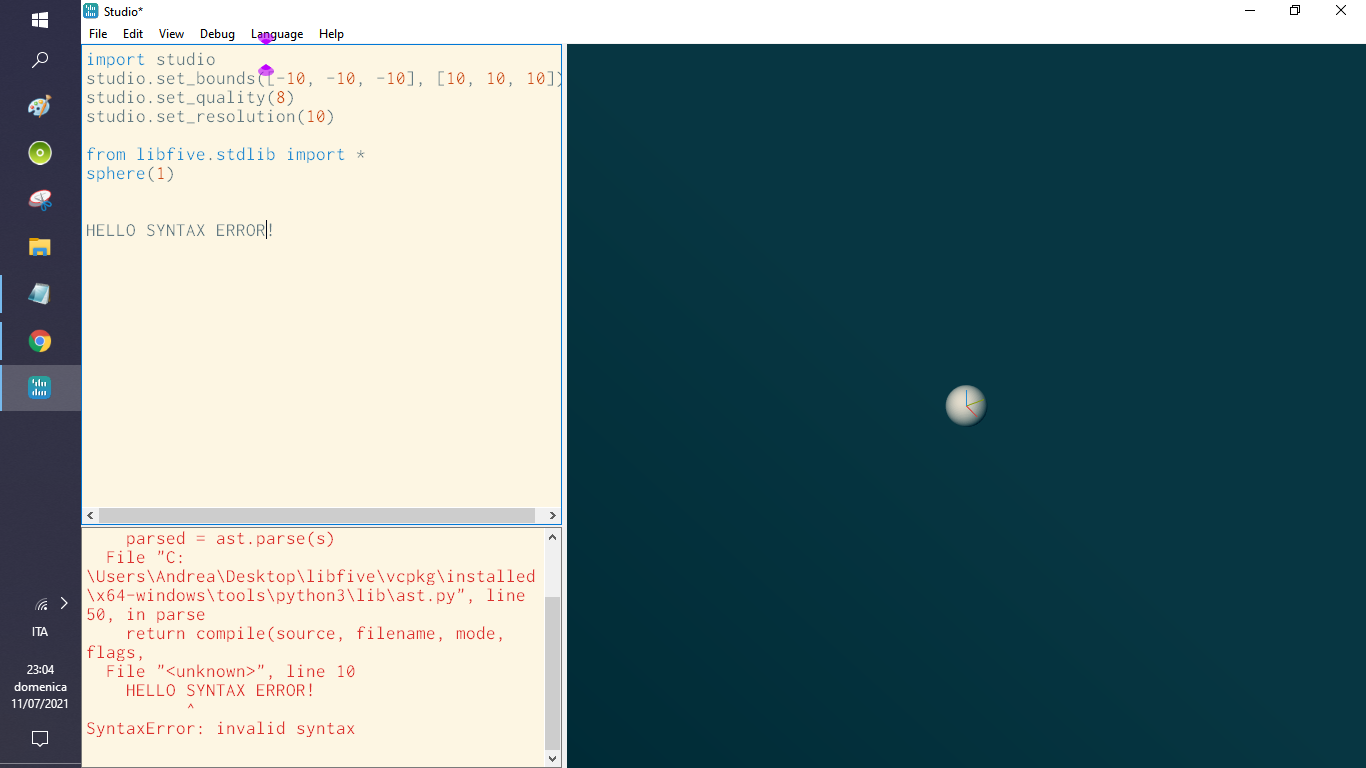Image resolution: width=1366 pixels, height=768 pixels.
Task: Launch Google Chrome from the taskbar
Action: (40, 340)
